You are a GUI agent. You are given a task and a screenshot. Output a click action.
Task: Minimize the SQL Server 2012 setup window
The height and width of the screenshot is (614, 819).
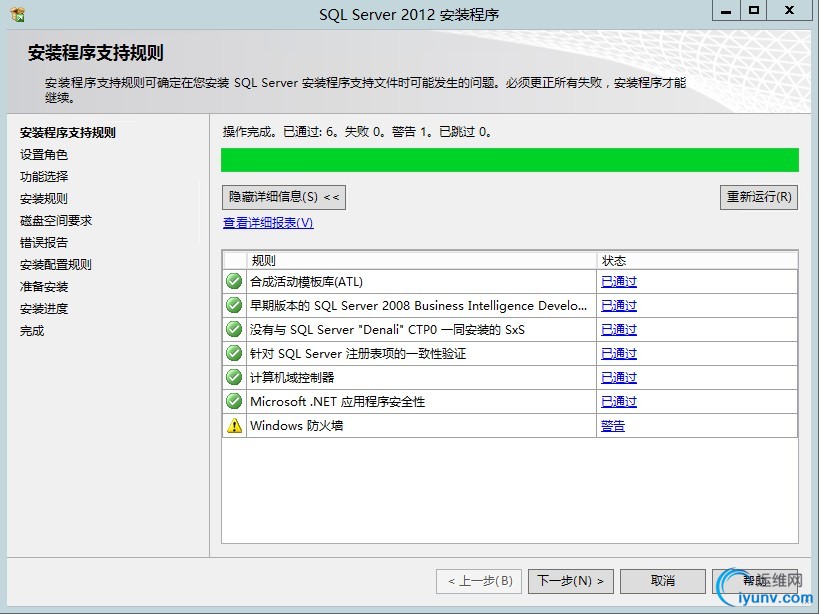click(726, 11)
